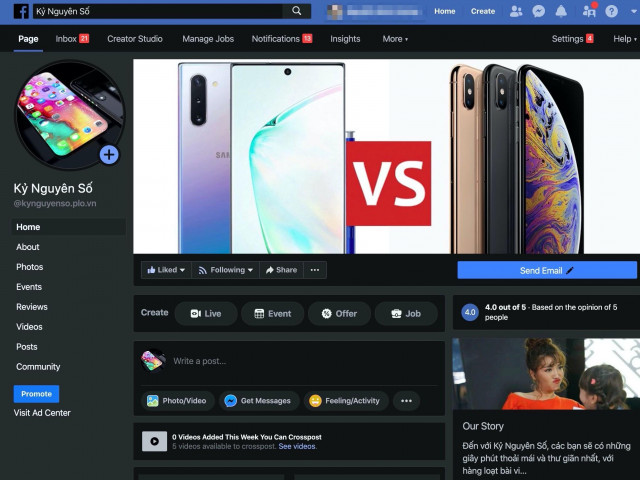Click the Facebook search field

point(158,11)
